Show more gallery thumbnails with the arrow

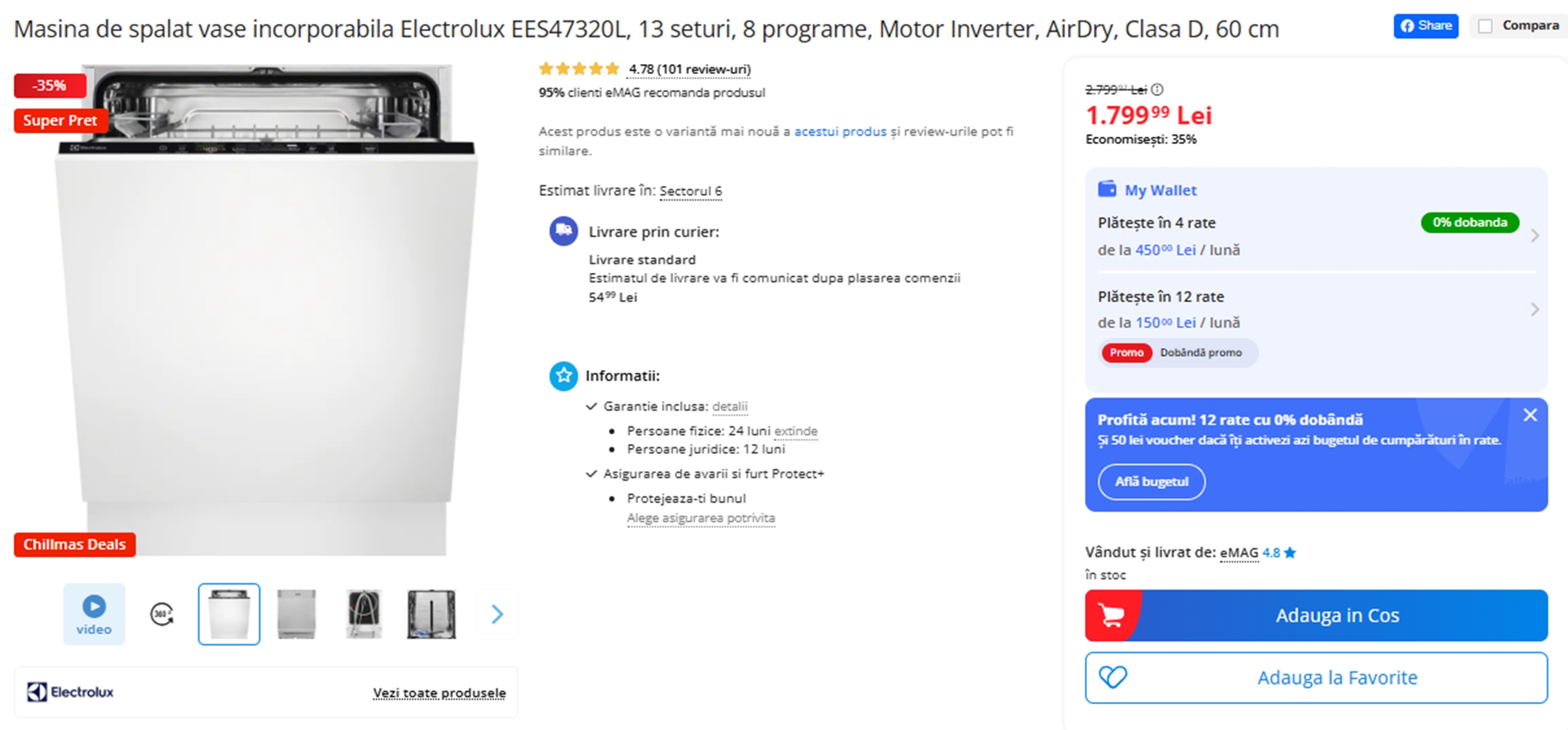click(496, 615)
